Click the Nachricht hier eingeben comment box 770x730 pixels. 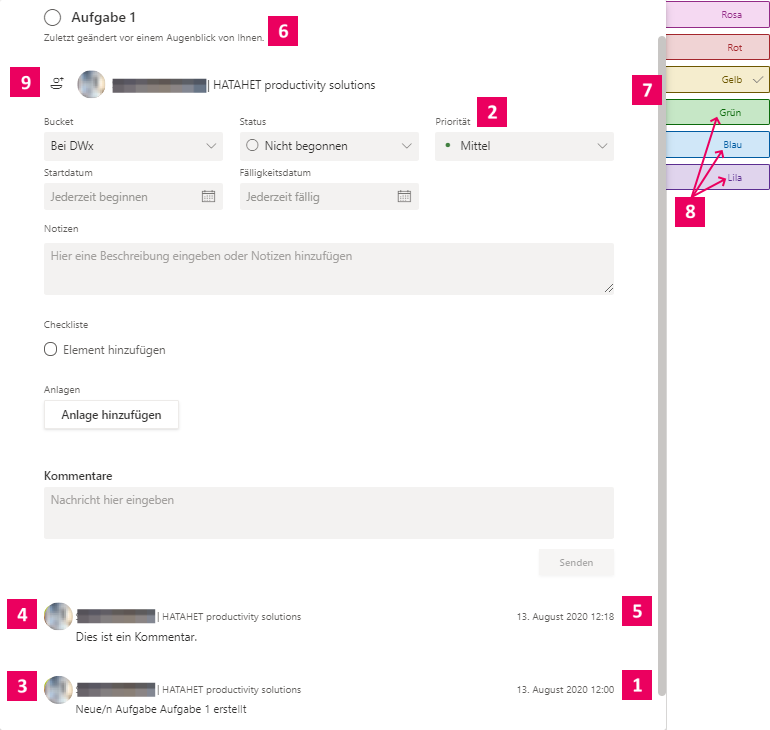point(329,513)
